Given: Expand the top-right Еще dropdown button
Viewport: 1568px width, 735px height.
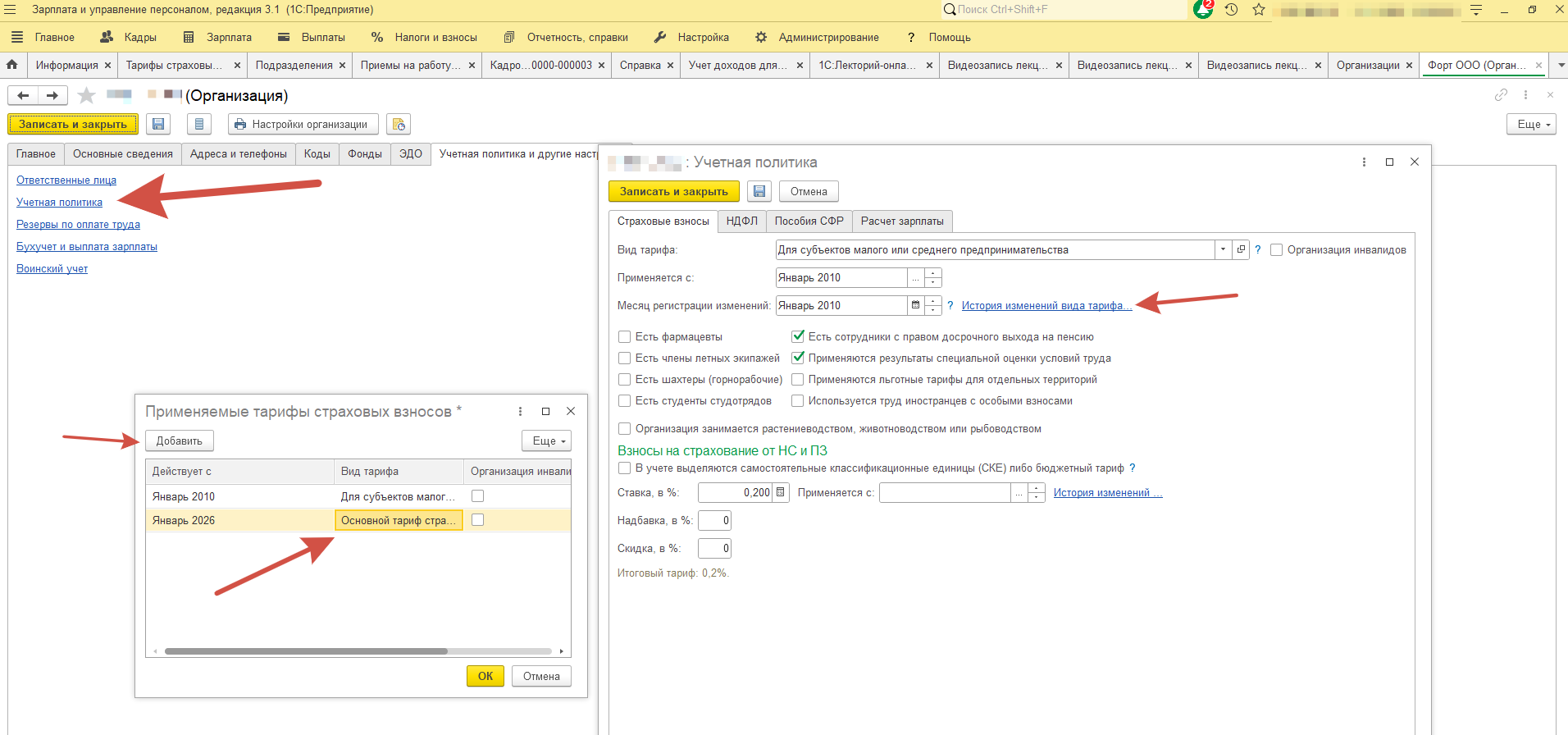Looking at the screenshot, I should pos(1530,124).
